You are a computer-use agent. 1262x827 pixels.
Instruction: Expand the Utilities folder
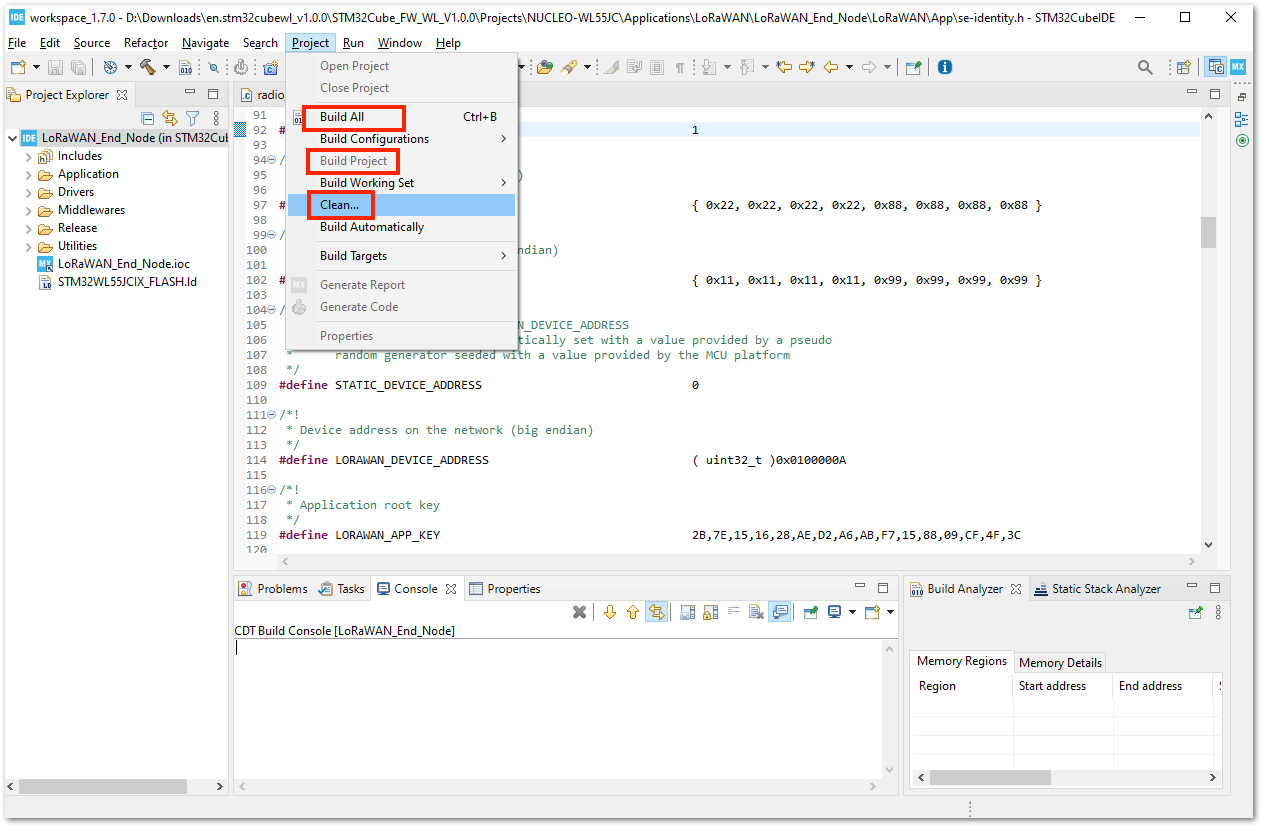(28, 246)
